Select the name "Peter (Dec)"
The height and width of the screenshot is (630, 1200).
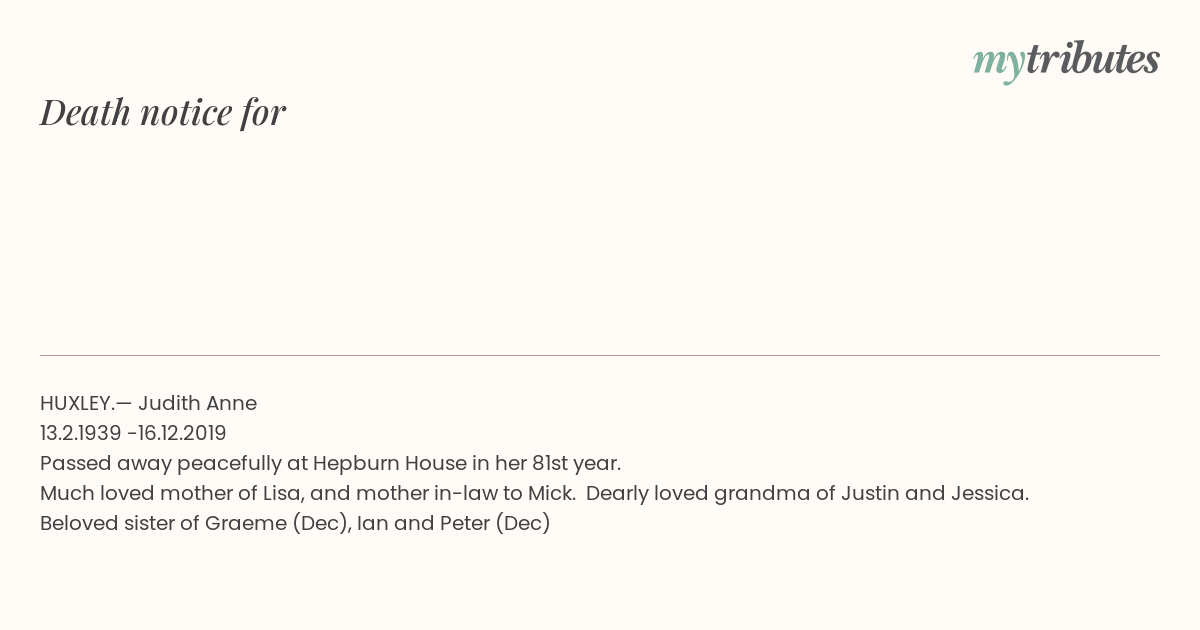(495, 523)
